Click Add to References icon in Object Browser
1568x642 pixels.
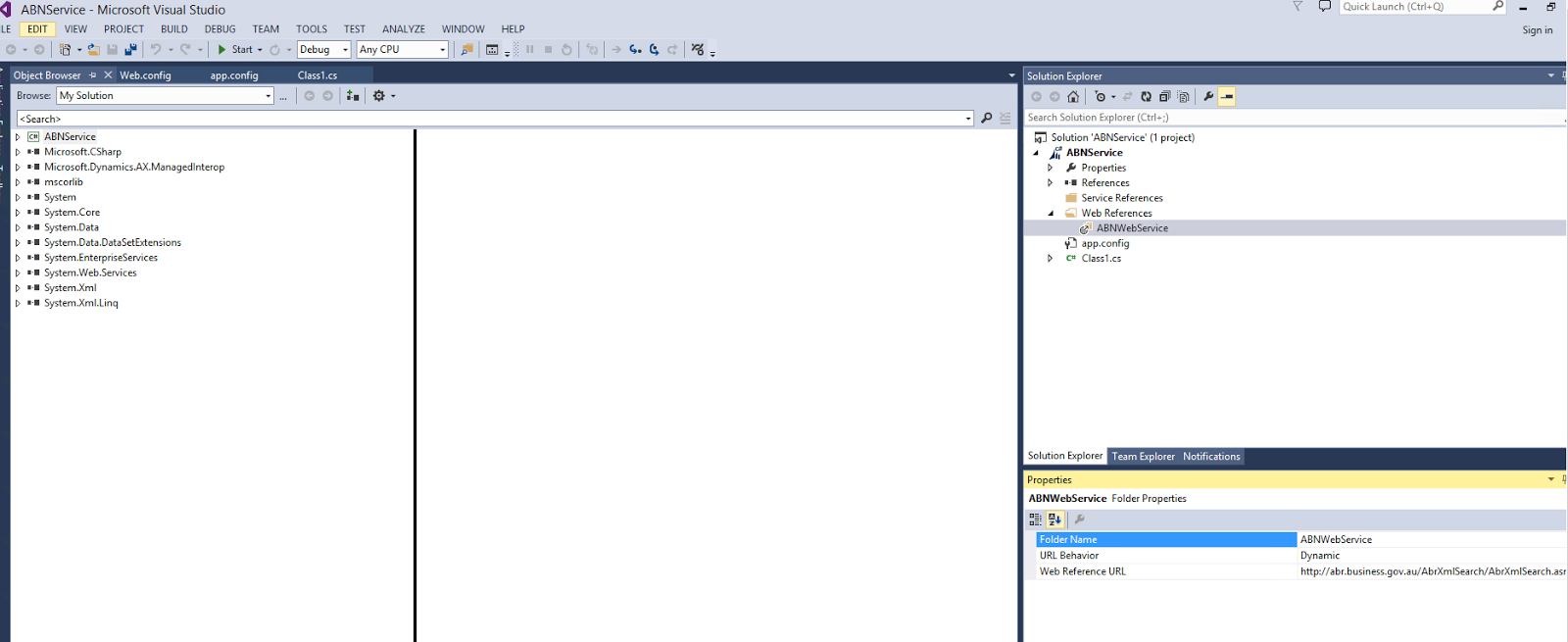[353, 96]
